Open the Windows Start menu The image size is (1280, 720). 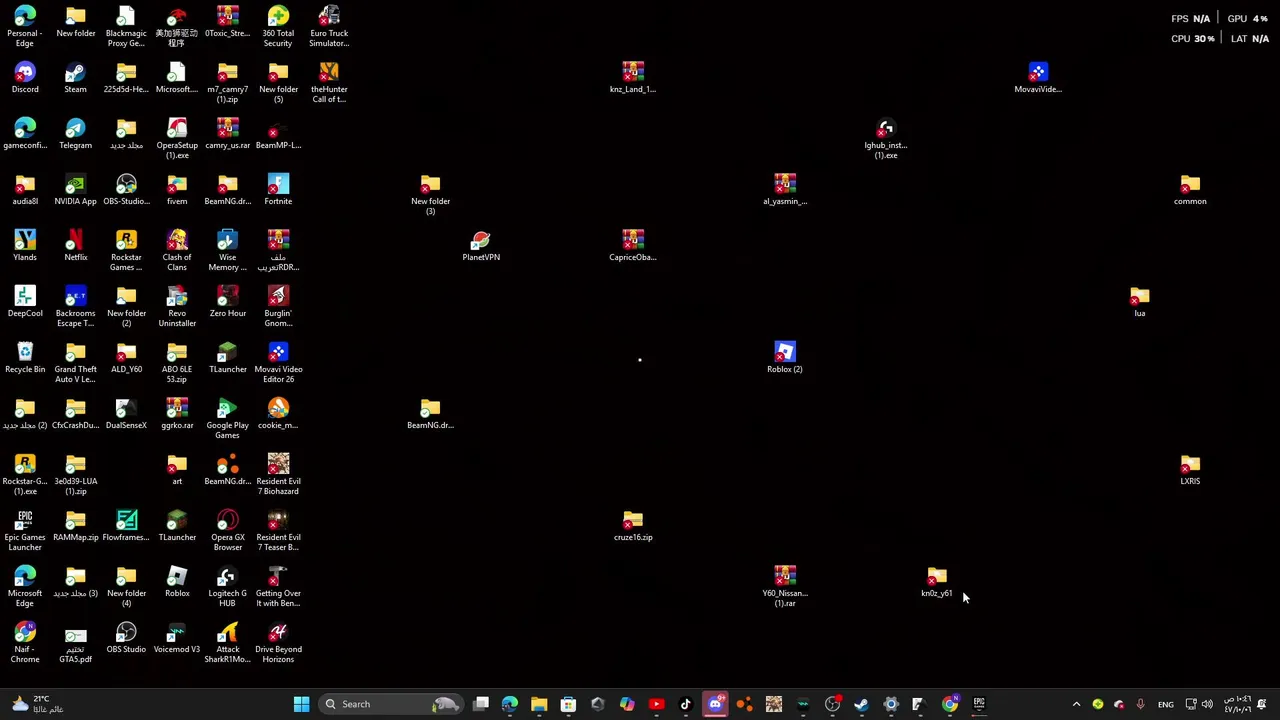(301, 704)
